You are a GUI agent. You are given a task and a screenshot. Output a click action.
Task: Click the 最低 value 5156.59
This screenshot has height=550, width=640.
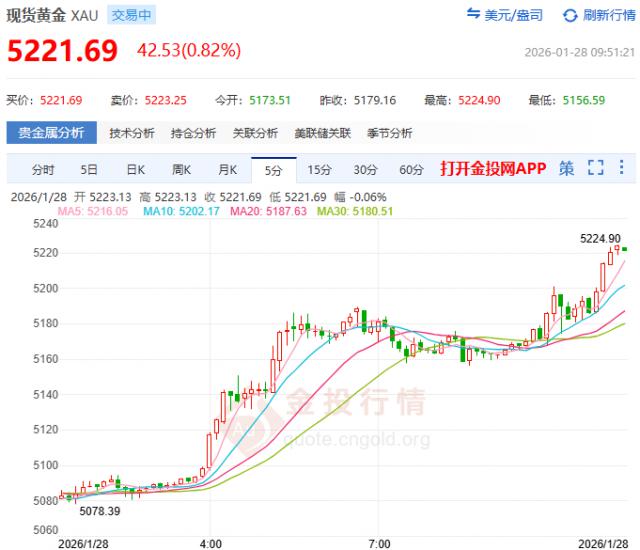(584, 100)
